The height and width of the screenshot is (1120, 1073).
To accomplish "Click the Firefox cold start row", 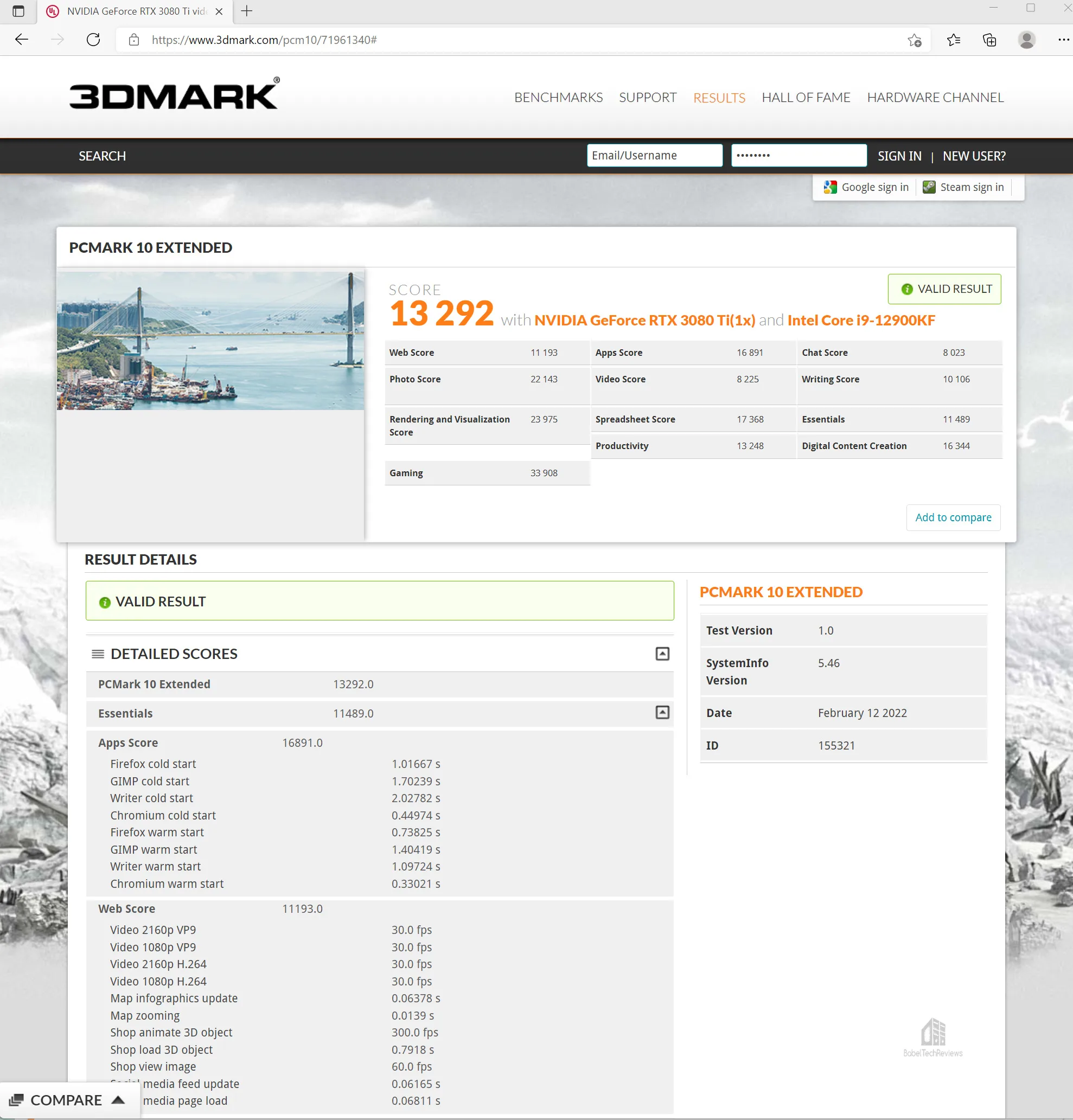I will 380,764.
